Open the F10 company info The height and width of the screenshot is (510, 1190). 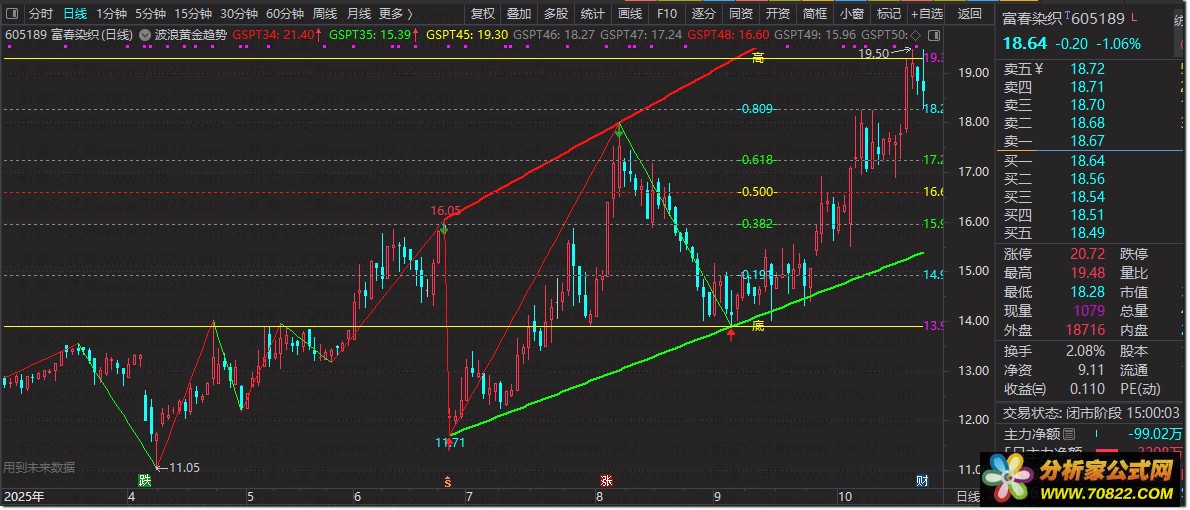pyautogui.click(x=666, y=14)
